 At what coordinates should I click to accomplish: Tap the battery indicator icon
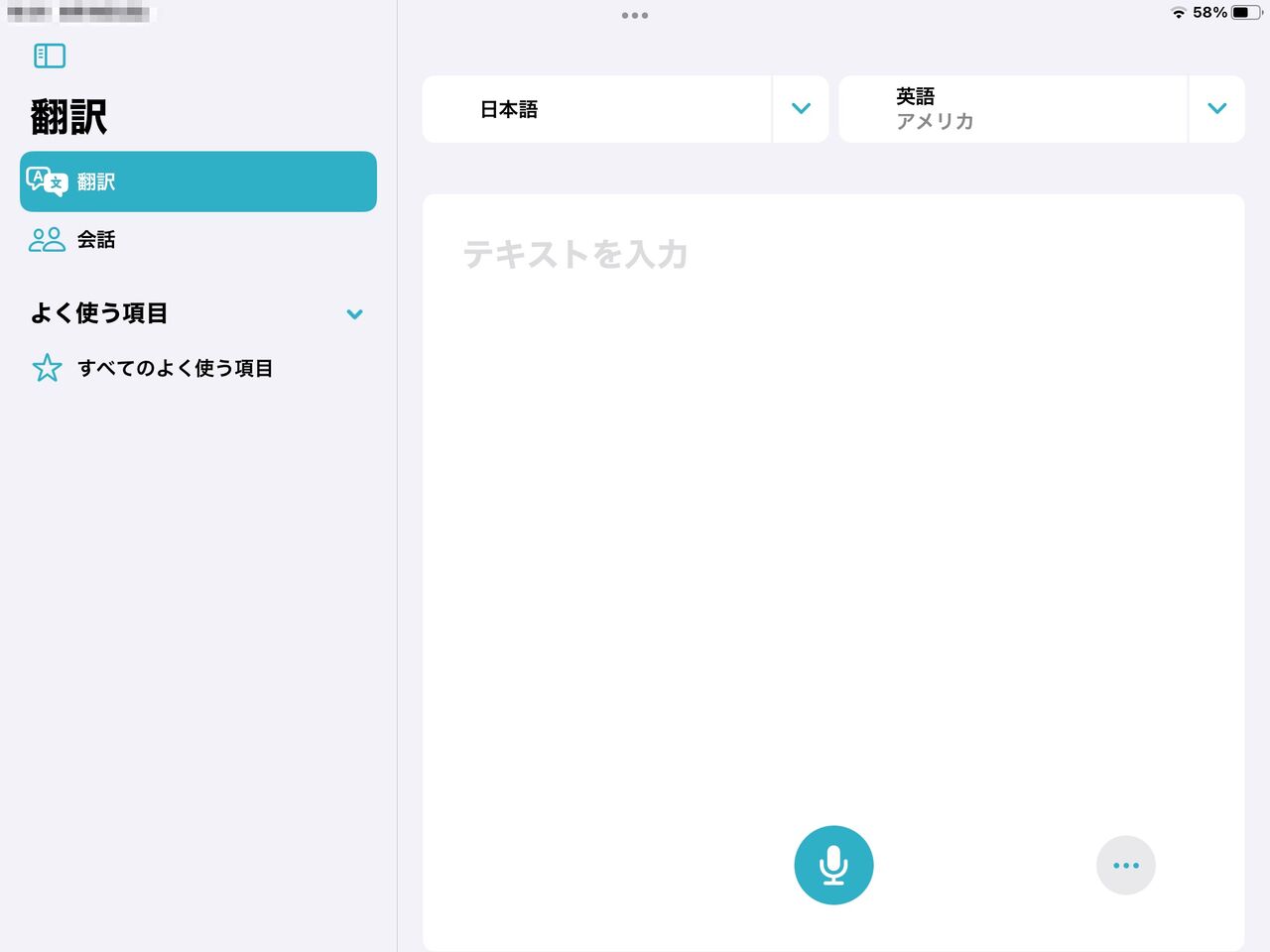click(x=1247, y=13)
